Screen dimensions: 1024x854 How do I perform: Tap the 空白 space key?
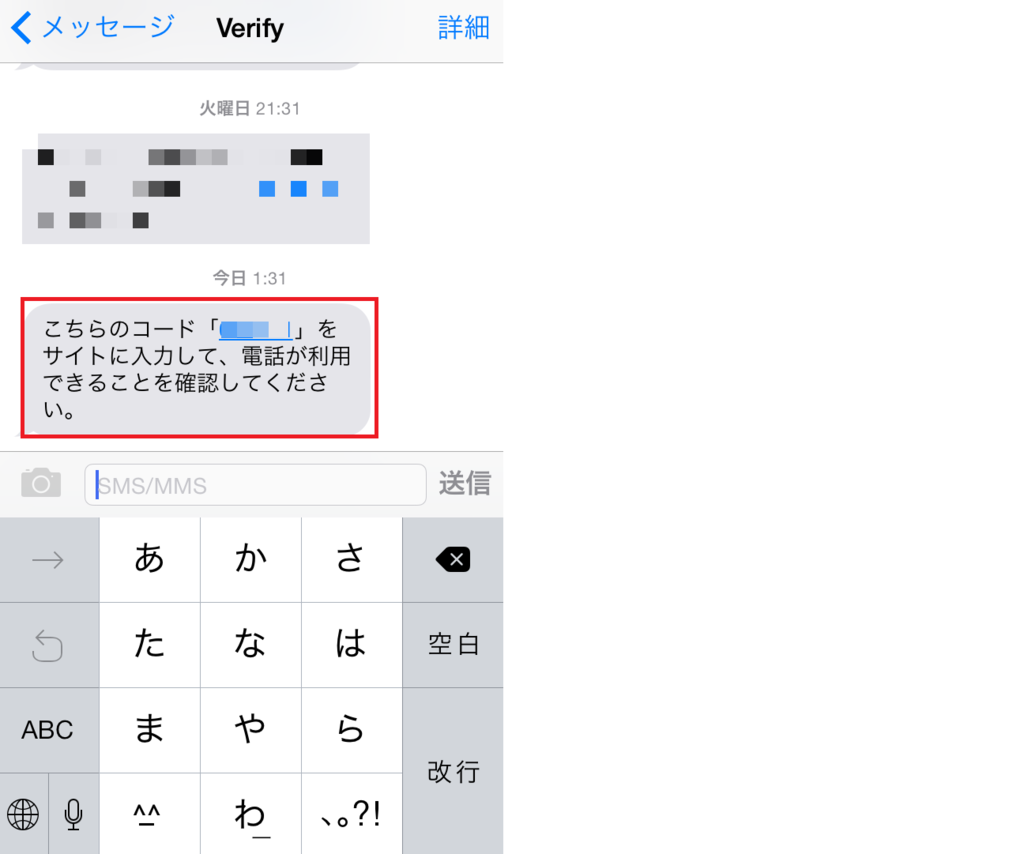pos(453,644)
